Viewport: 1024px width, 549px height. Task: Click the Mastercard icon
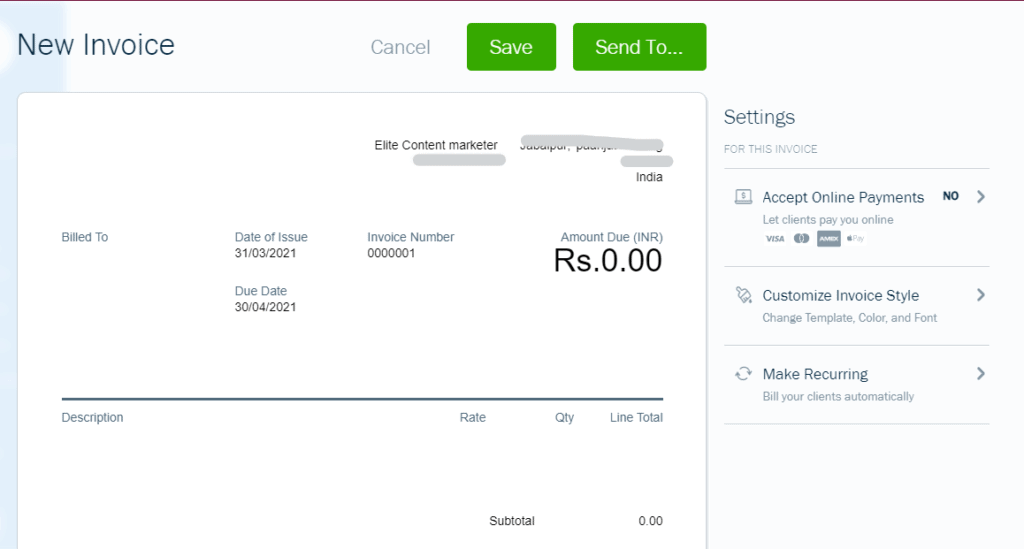click(801, 239)
